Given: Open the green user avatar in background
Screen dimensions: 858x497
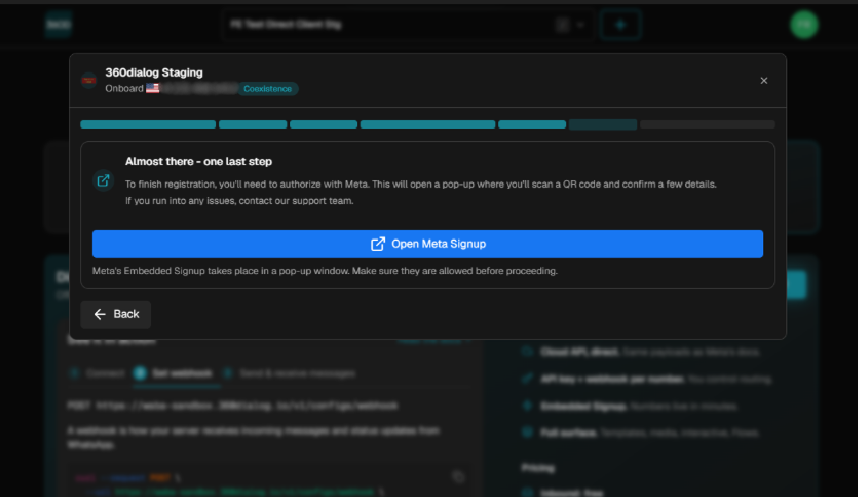Looking at the screenshot, I should (x=804, y=25).
